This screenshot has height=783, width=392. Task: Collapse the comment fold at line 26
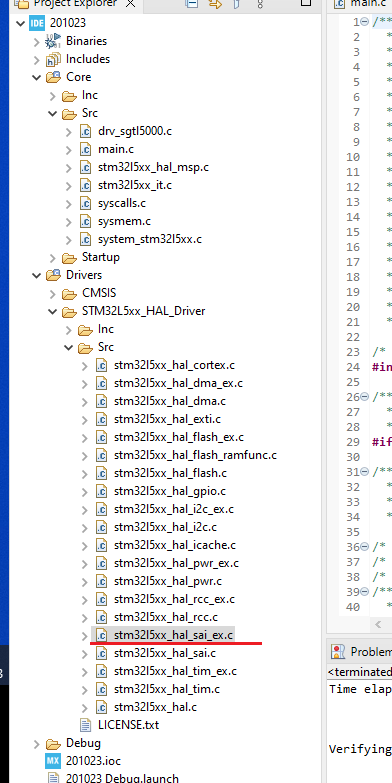point(365,397)
